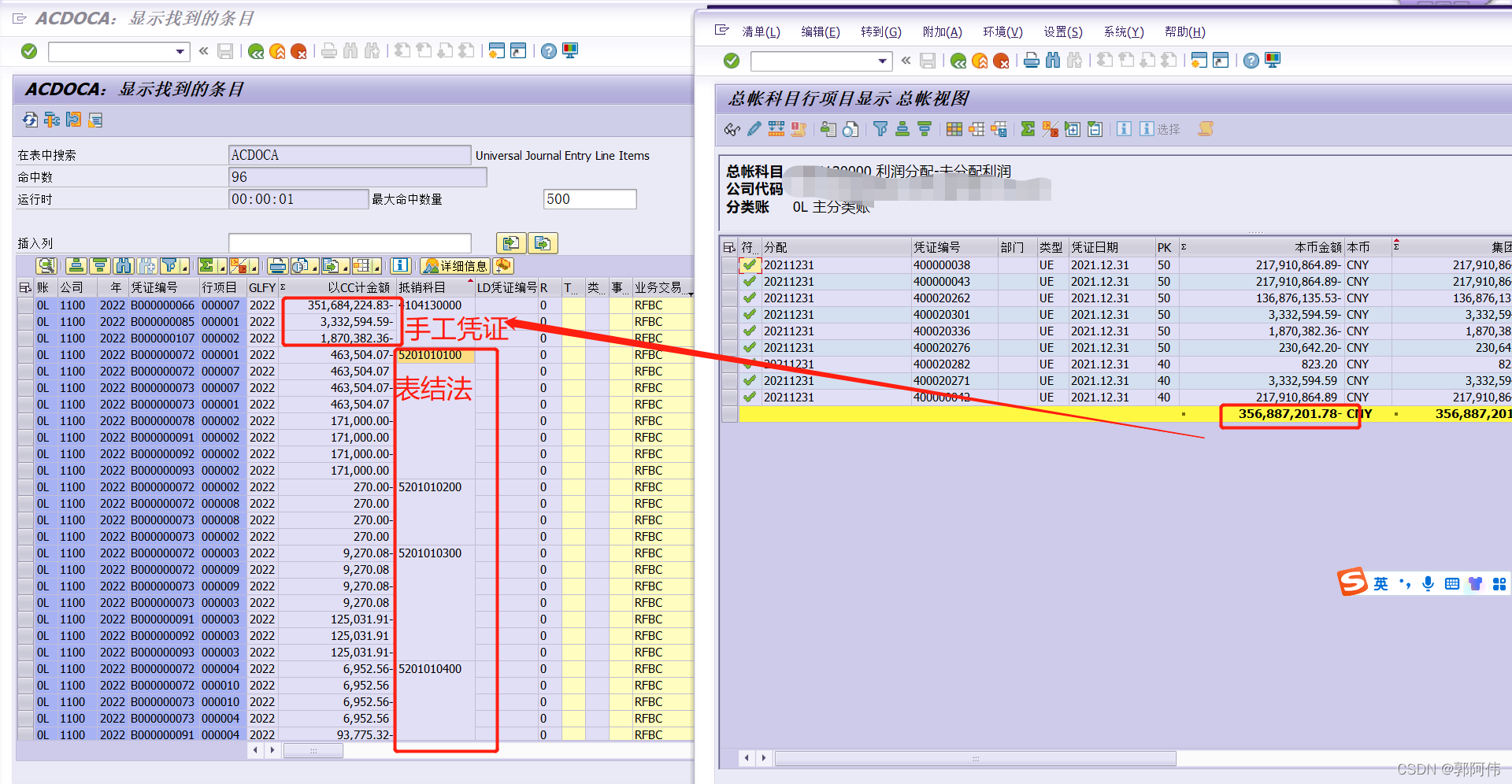Click Create New Session icon in ACDOCA window
This screenshot has width=1512, height=784.
click(x=496, y=51)
